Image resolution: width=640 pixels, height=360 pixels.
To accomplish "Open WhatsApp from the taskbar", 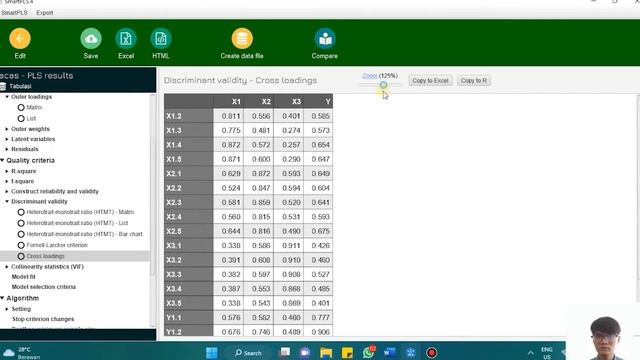I will [369, 352].
